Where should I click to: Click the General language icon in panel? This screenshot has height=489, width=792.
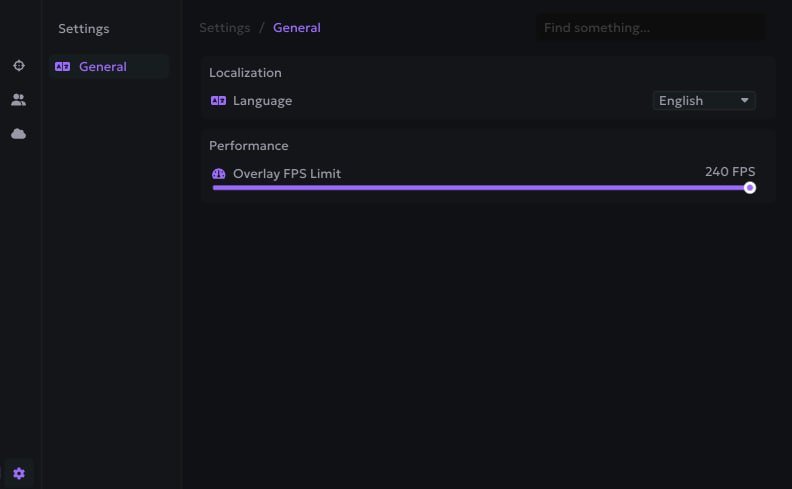click(x=63, y=67)
